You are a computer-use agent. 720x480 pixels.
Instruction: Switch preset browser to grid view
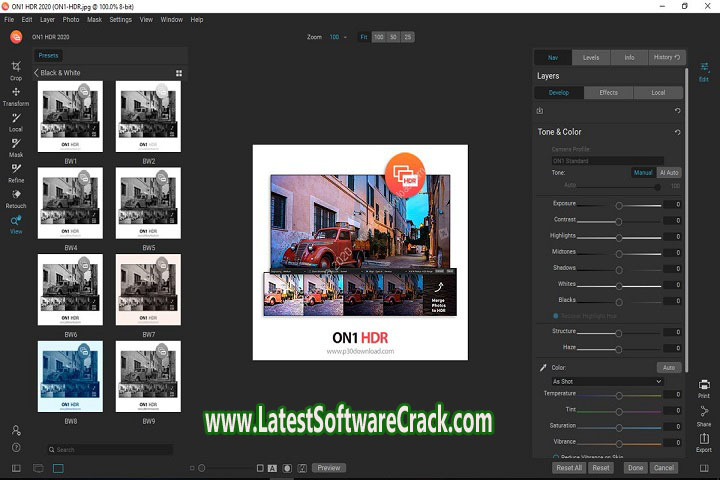coord(179,73)
